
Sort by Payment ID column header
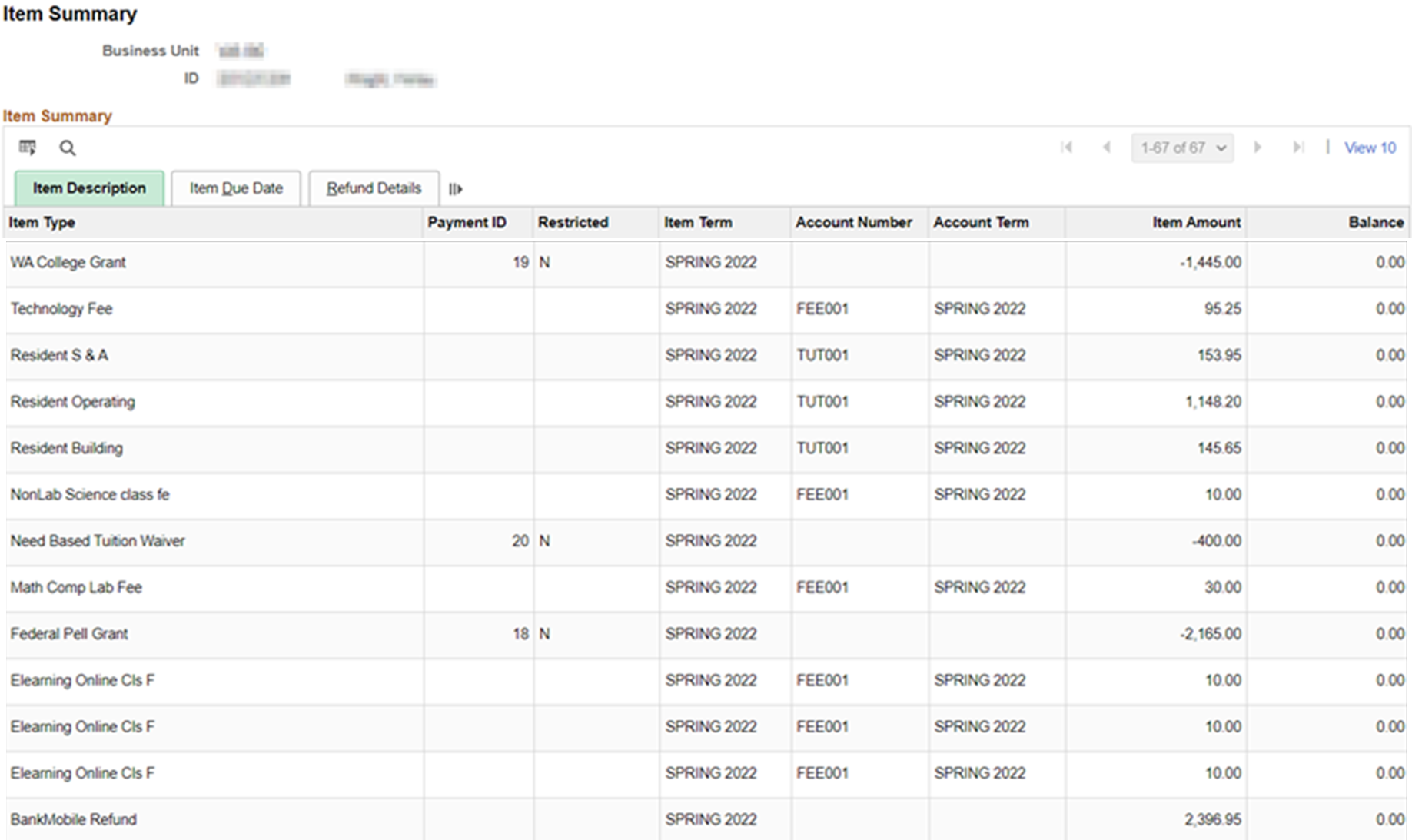pyautogui.click(x=467, y=223)
